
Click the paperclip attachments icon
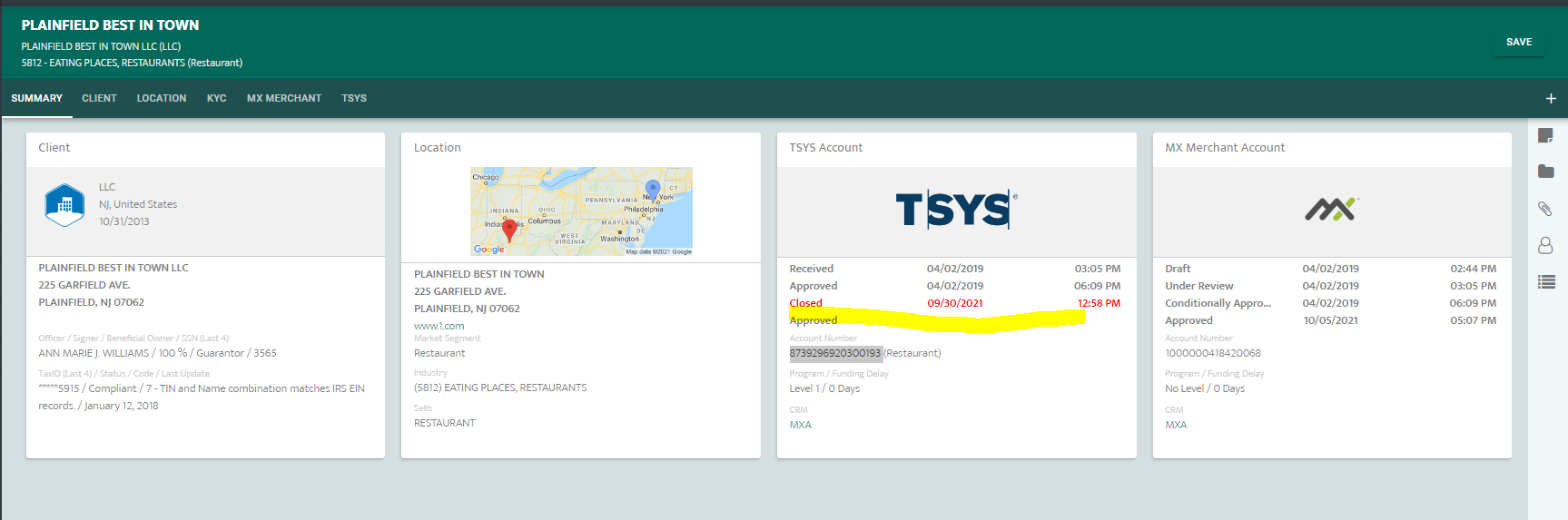[1545, 209]
